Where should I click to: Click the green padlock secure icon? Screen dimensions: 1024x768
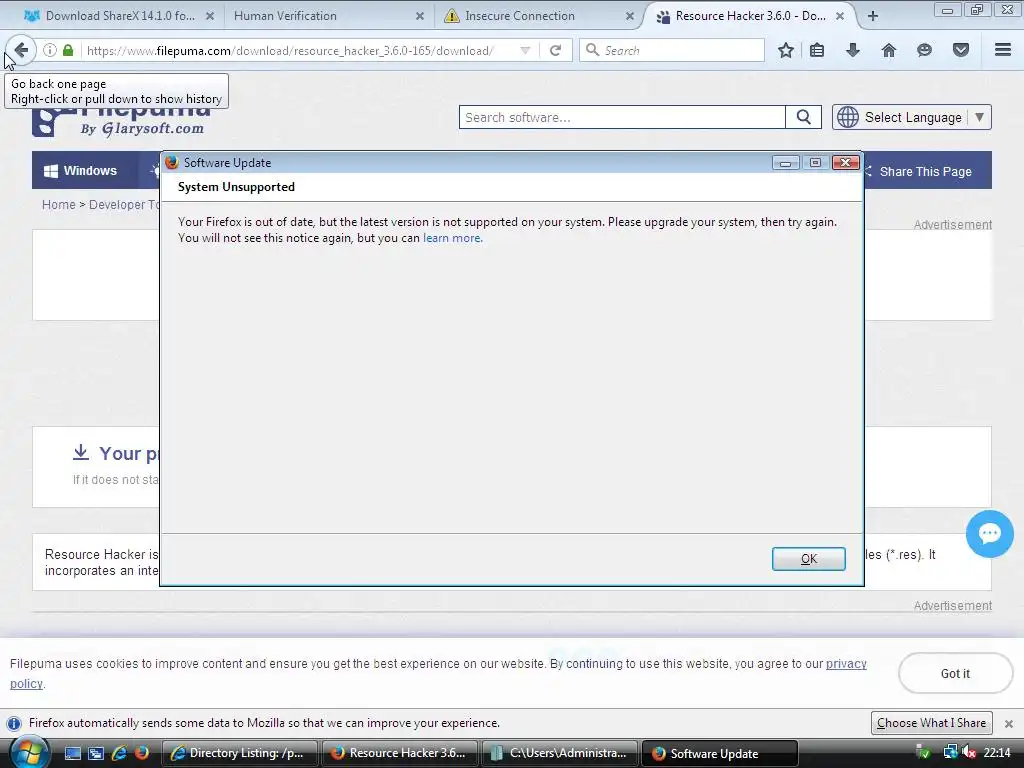click(x=68, y=50)
